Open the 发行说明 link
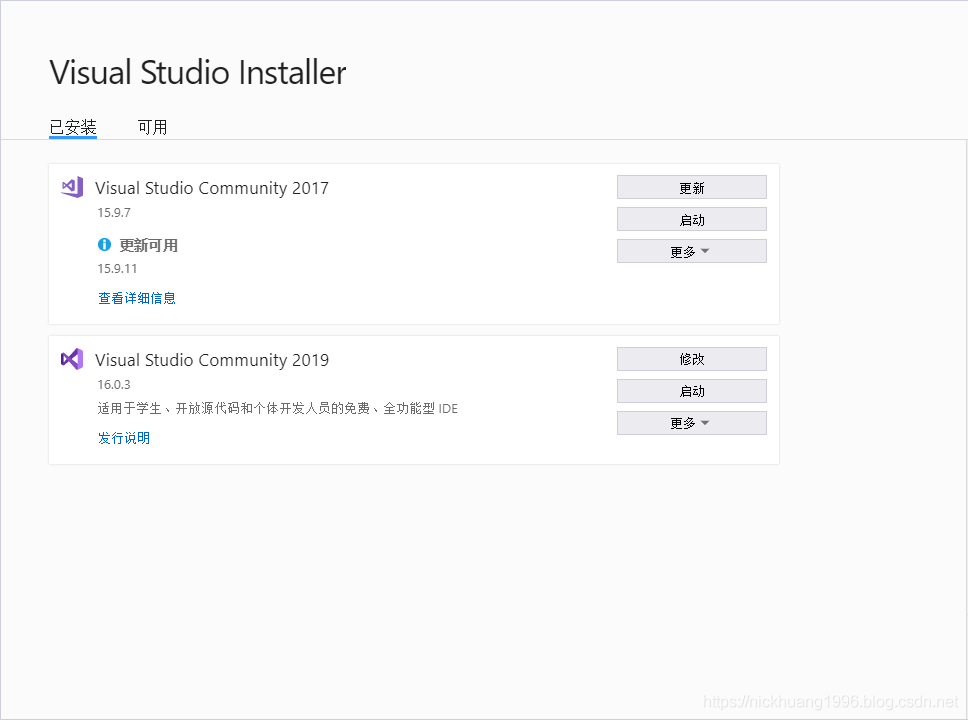 click(124, 438)
